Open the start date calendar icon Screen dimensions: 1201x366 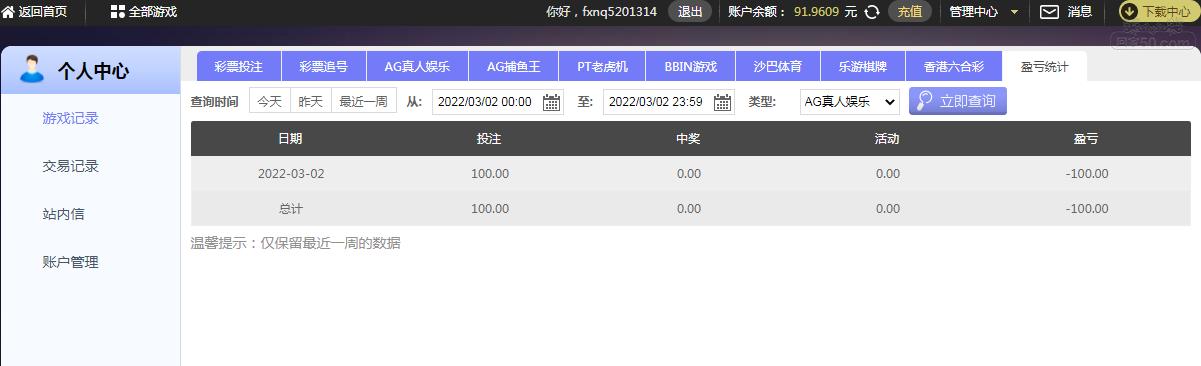click(552, 102)
